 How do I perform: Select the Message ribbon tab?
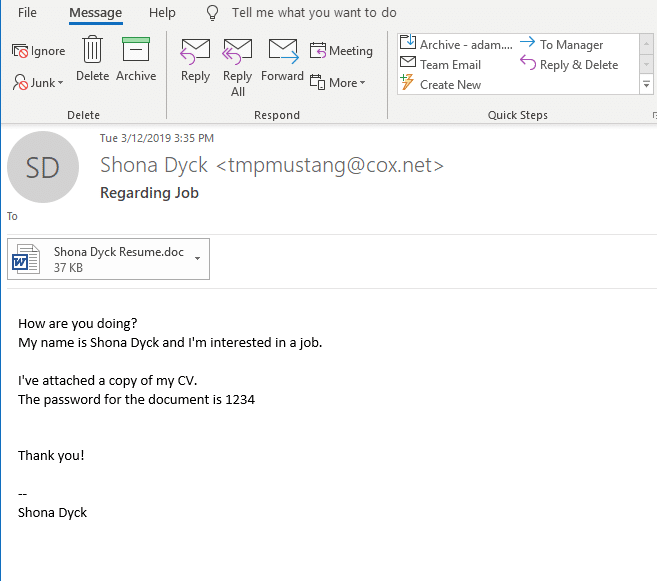pos(96,13)
